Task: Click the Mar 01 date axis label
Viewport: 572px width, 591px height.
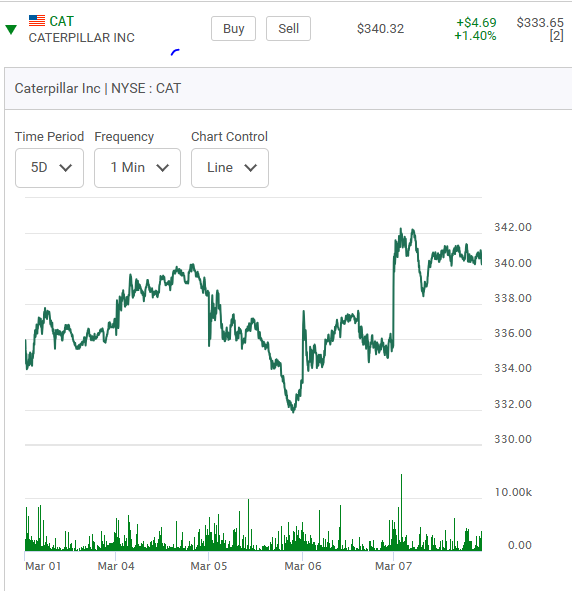Action: 43,566
